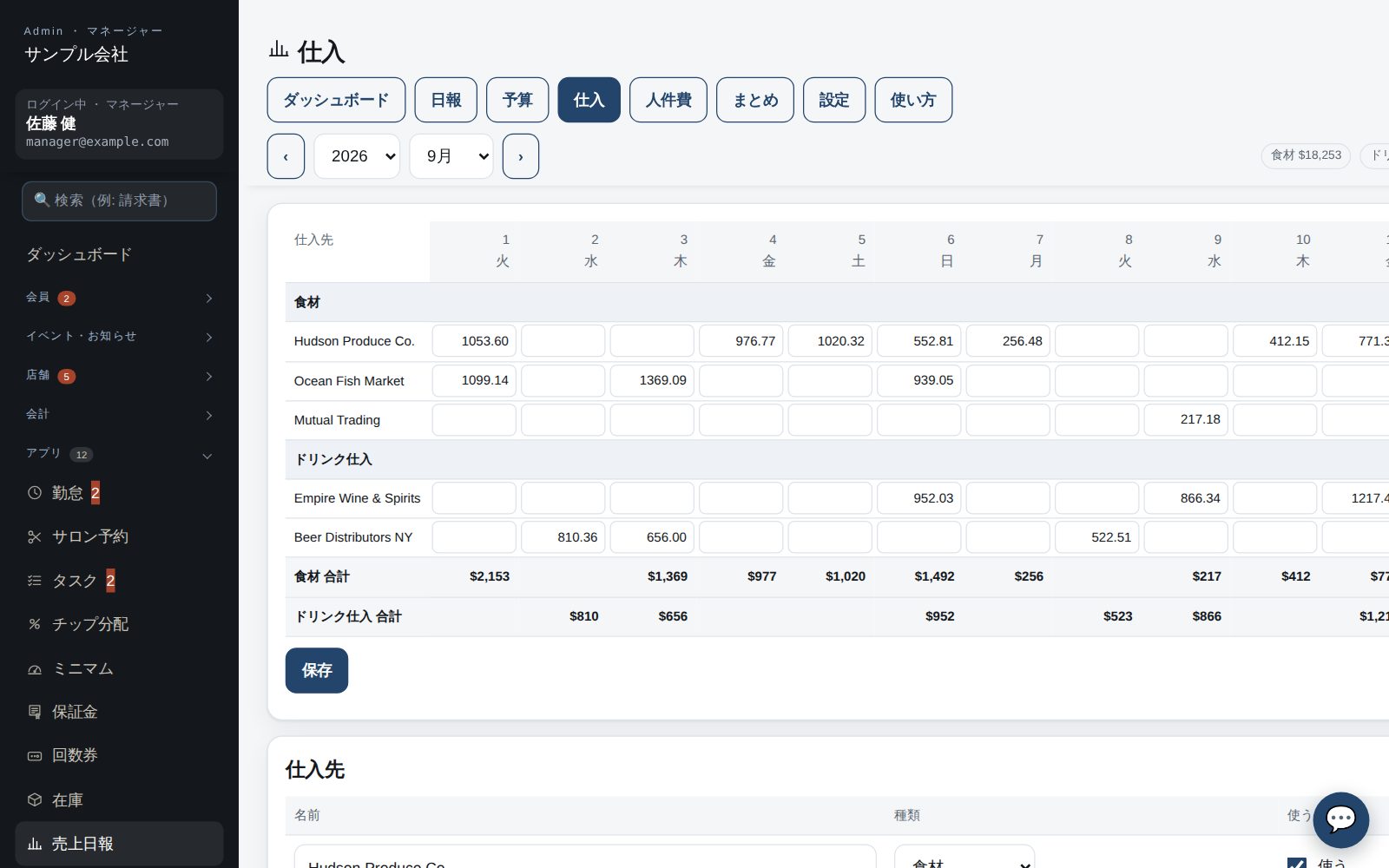Click the 在庫 box icon
The image size is (1389, 868).
35,799
